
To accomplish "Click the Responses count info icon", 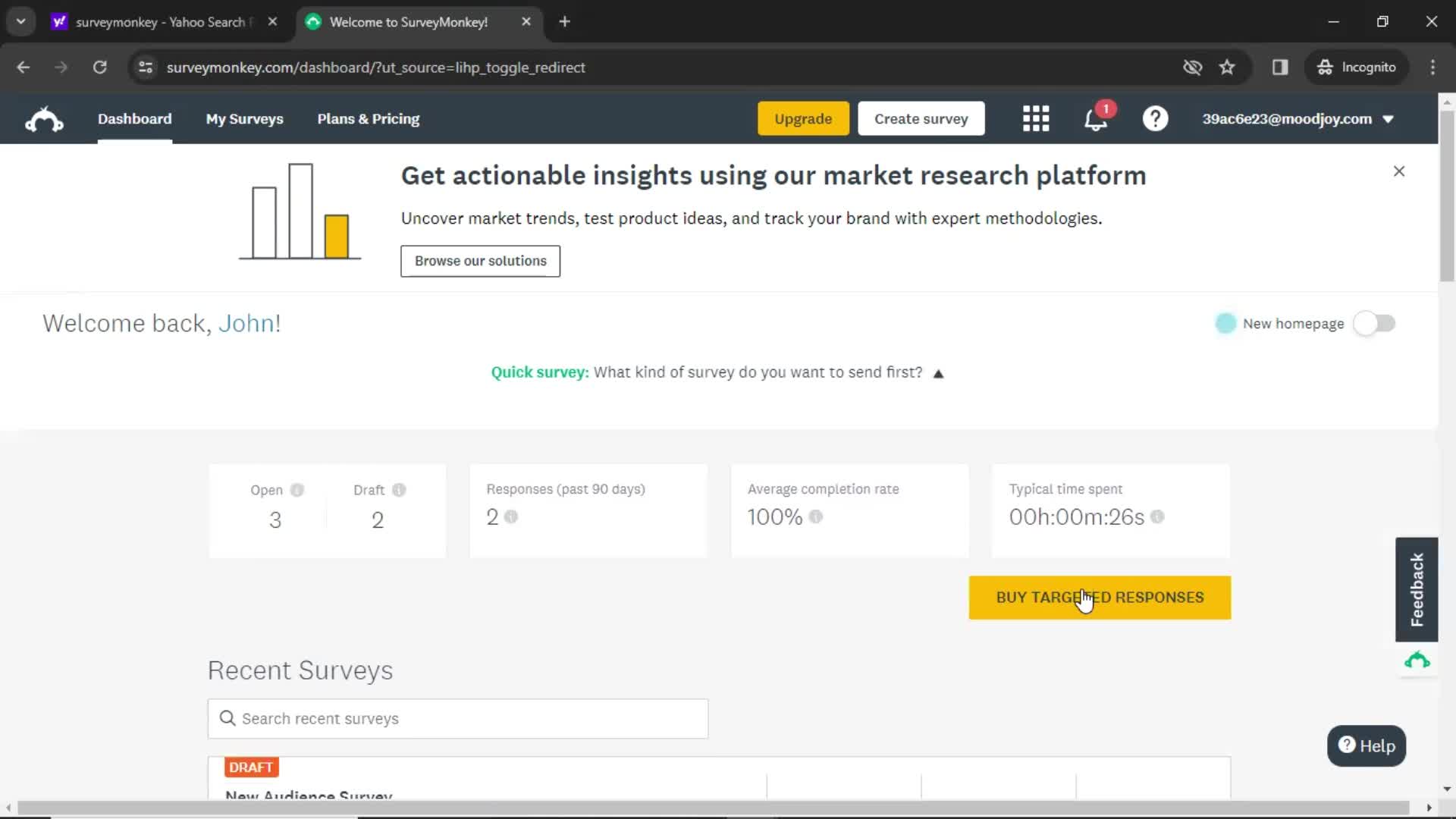I will tap(513, 517).
